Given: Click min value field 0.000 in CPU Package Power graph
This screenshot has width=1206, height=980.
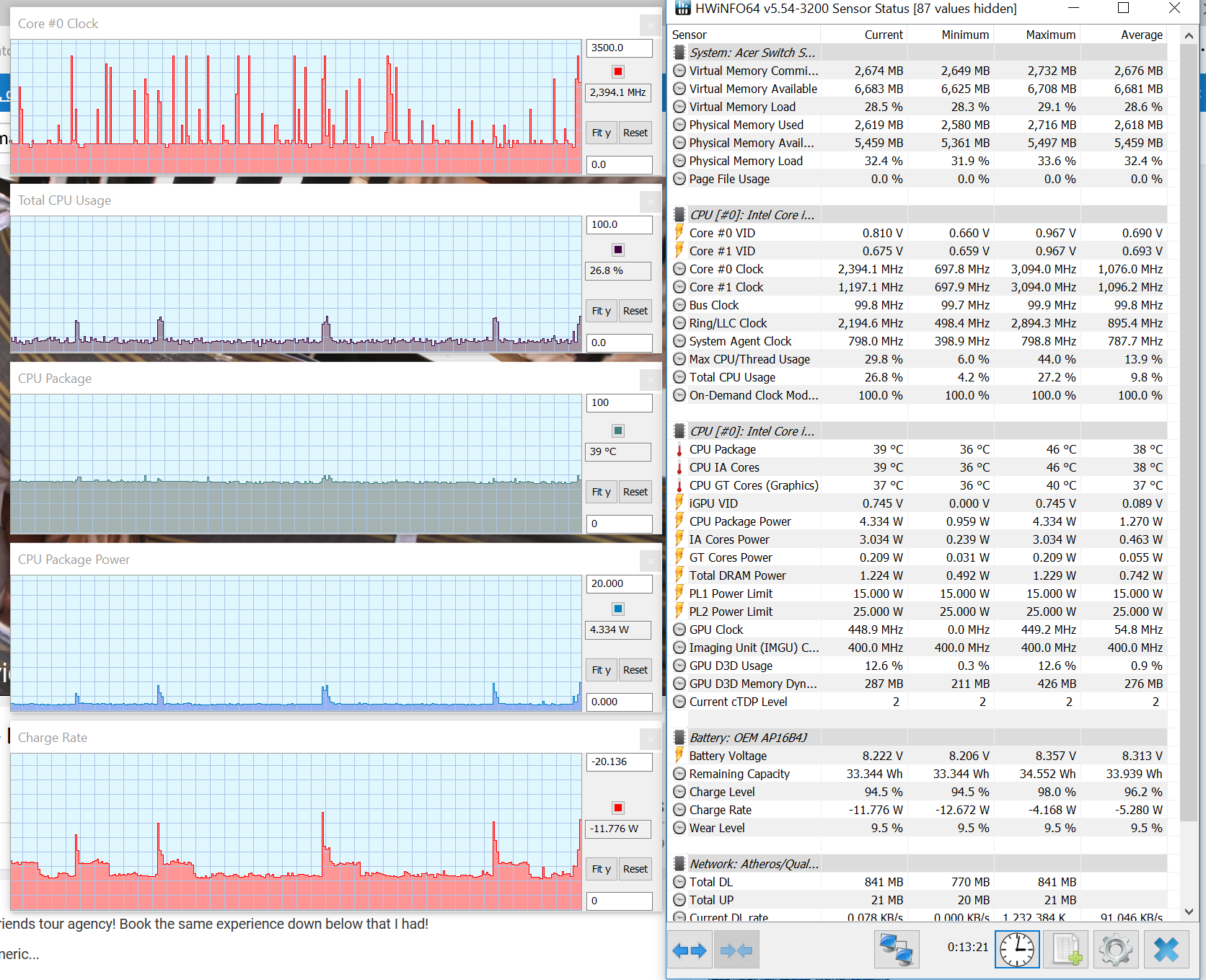Looking at the screenshot, I should click(620, 702).
